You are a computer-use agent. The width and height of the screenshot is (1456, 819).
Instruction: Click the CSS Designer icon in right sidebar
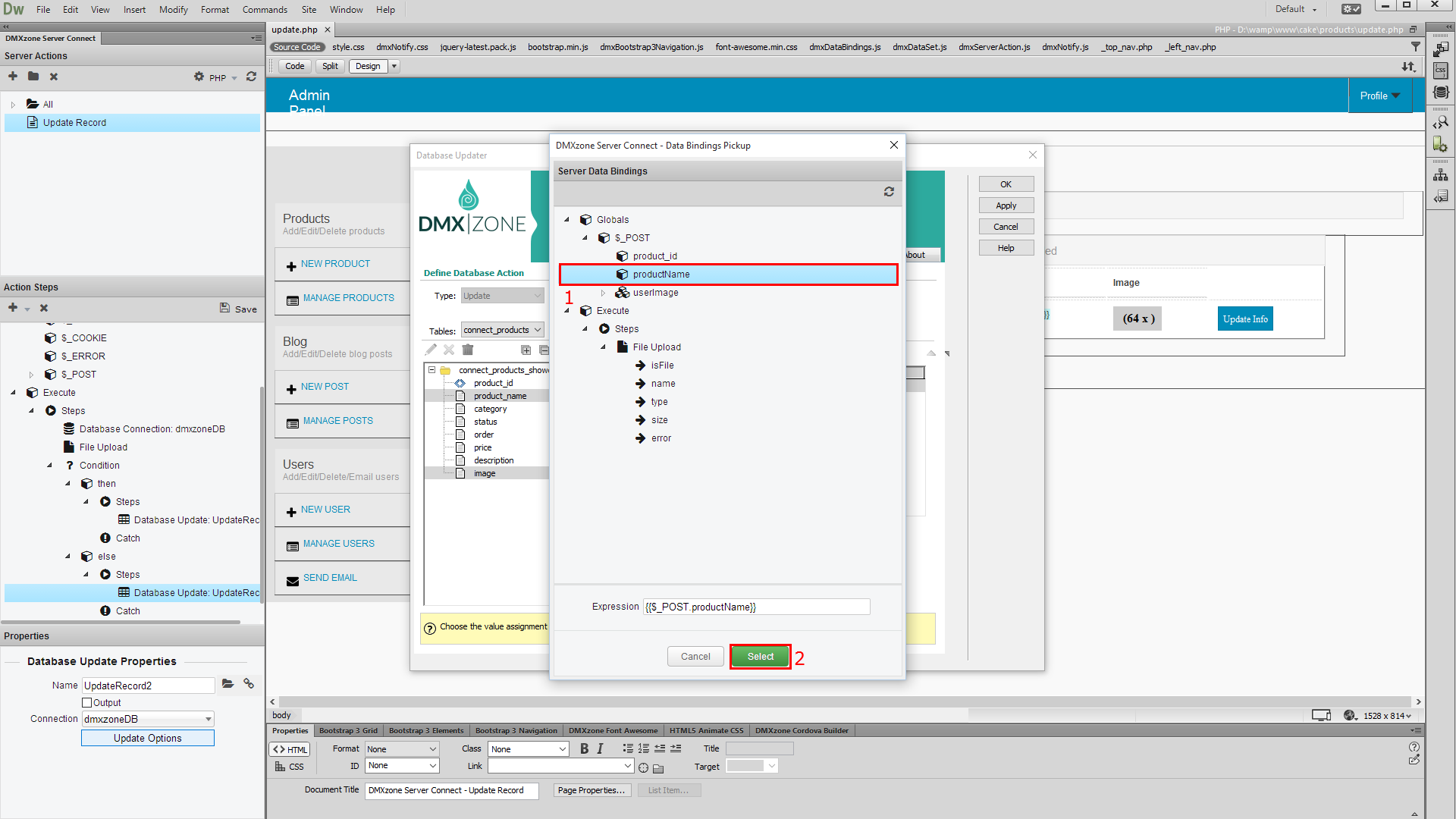tap(1441, 71)
